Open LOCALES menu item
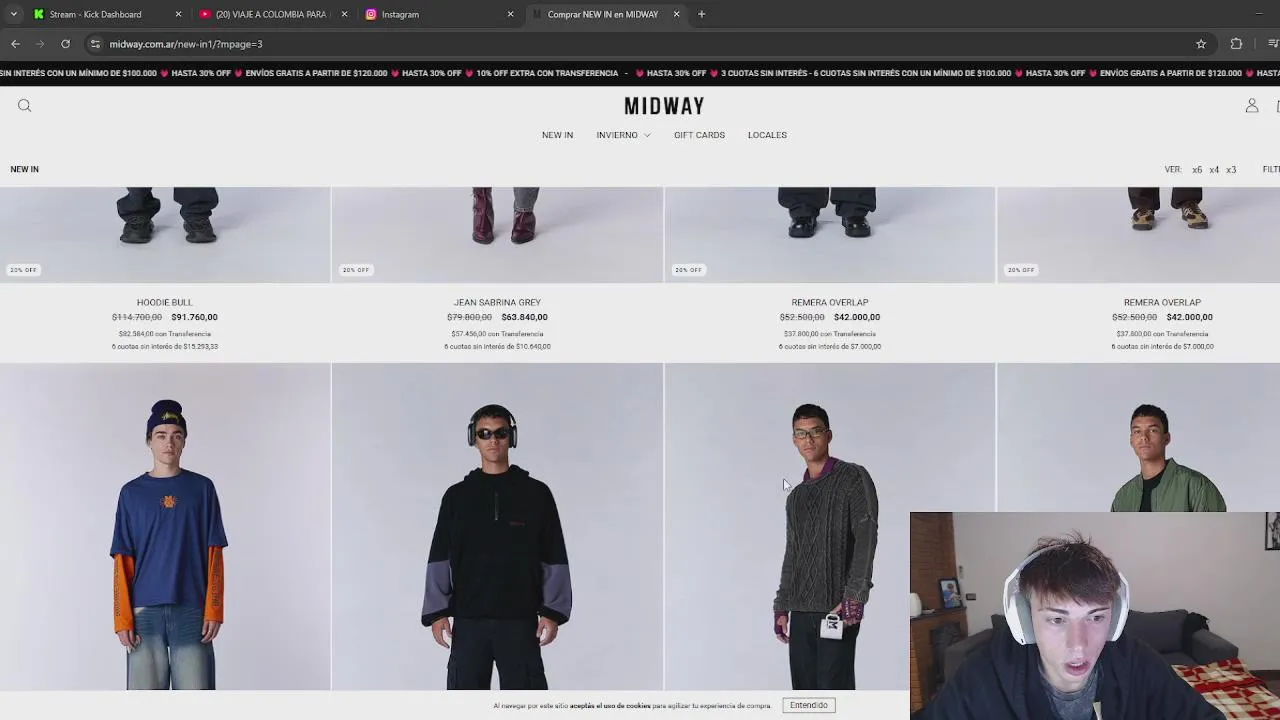1280x720 pixels. point(767,135)
